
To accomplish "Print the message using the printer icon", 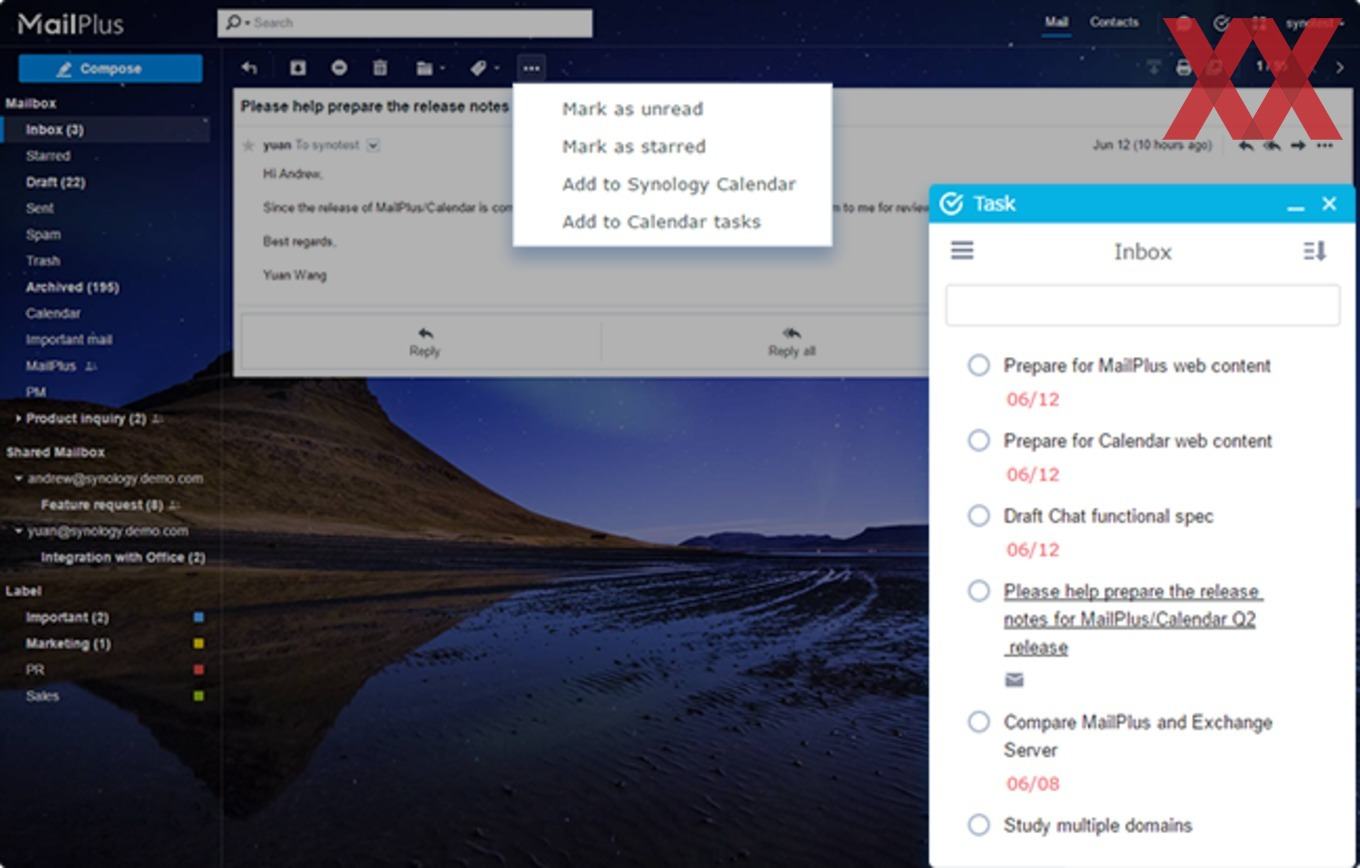I will (x=1184, y=68).
